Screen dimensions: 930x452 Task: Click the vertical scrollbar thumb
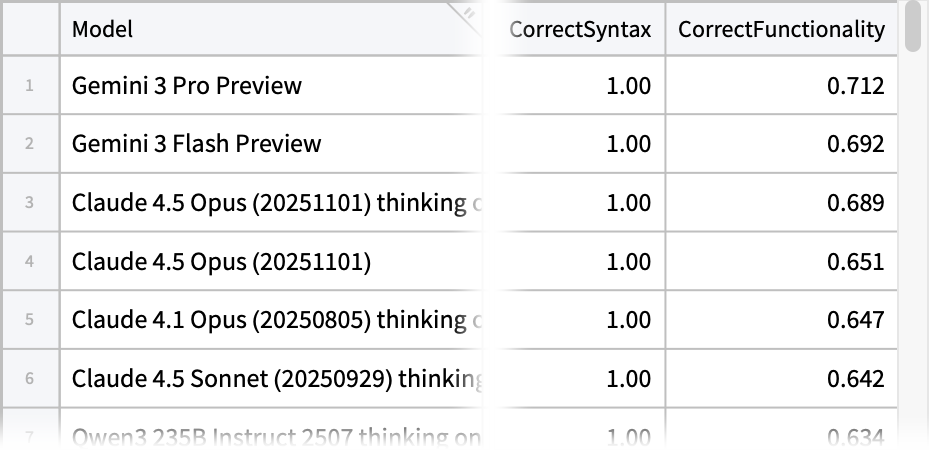pos(914,28)
